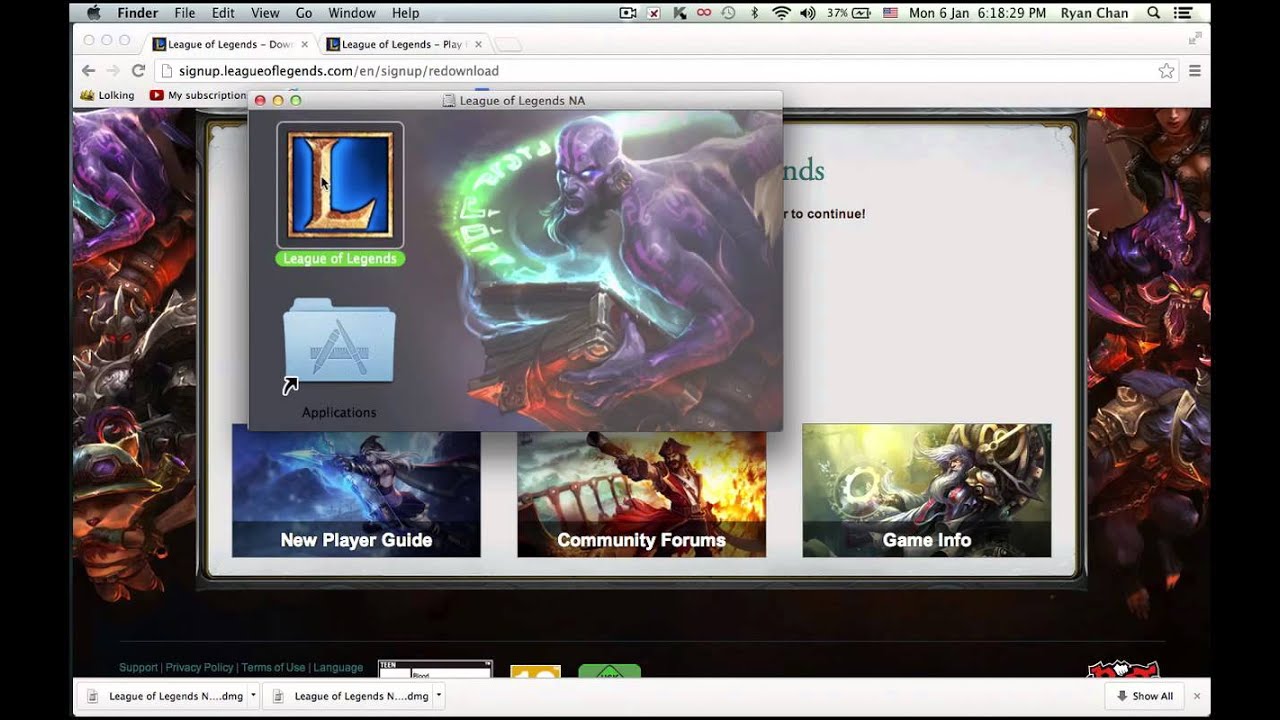This screenshot has height=720, width=1280.
Task: Click the volume icon in menu bar
Action: click(808, 13)
